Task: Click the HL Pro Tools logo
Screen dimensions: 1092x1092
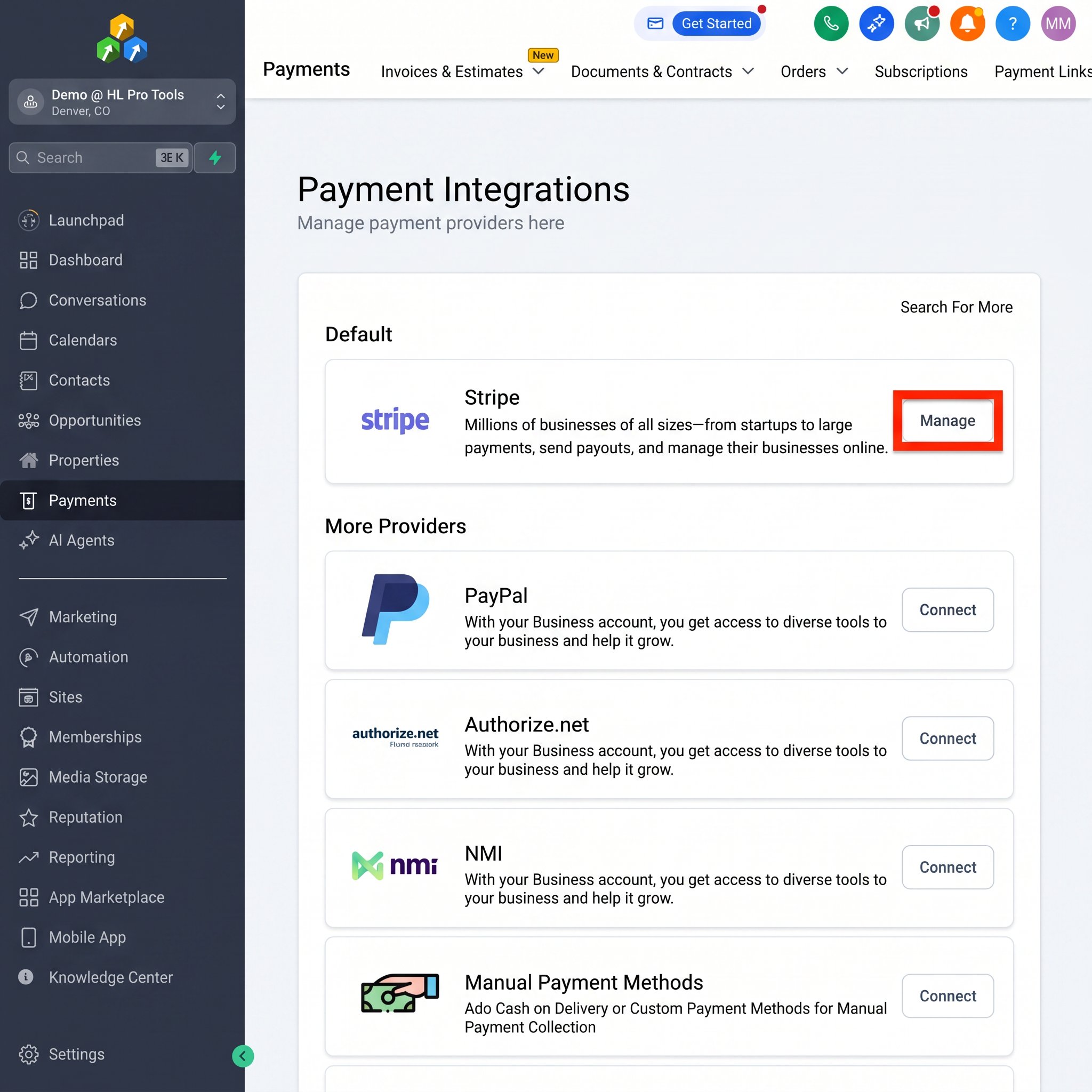Action: 122,38
